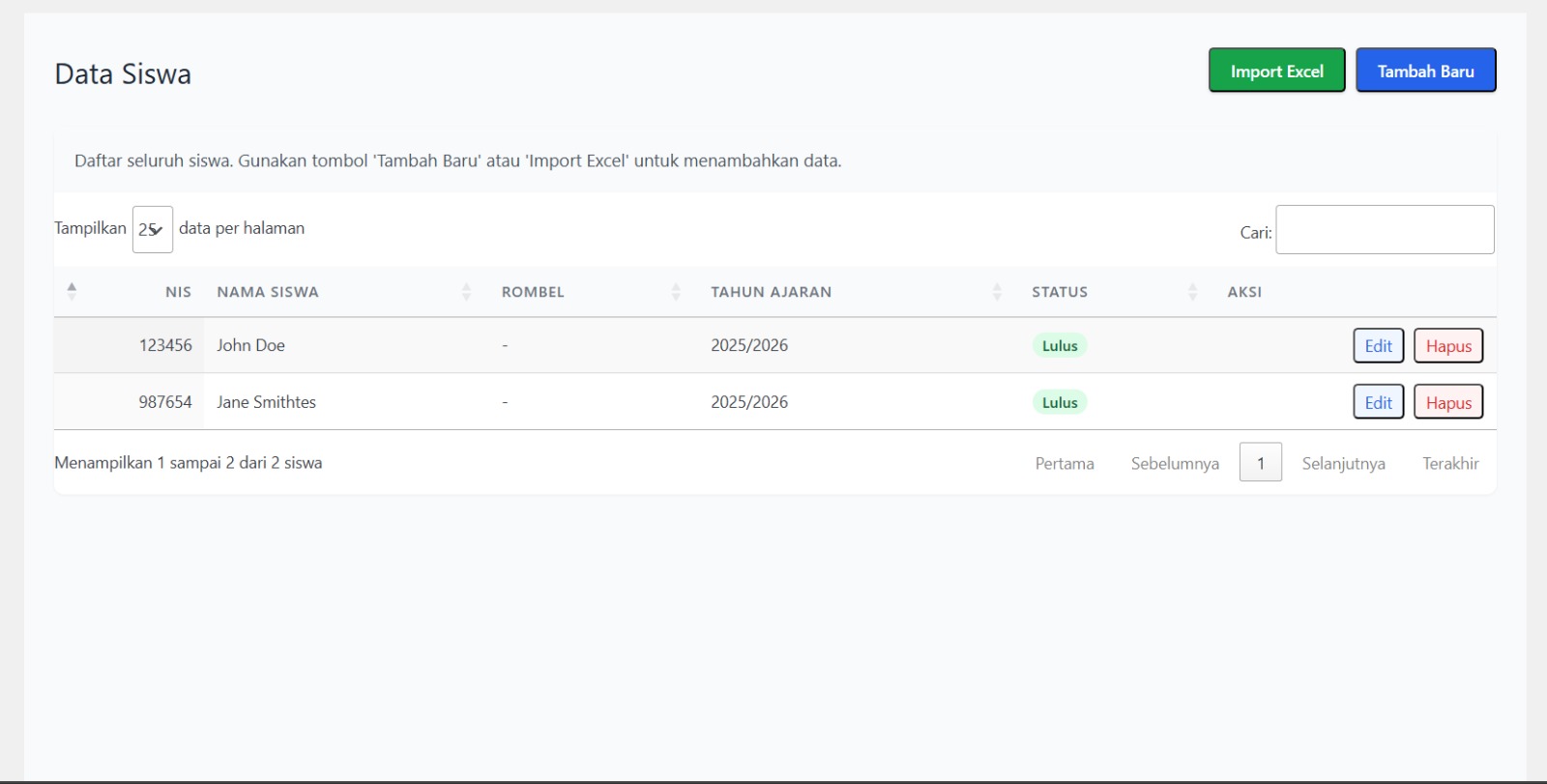Click the Selanjutnya pagination link
The image size is (1547, 784).
[x=1343, y=463]
